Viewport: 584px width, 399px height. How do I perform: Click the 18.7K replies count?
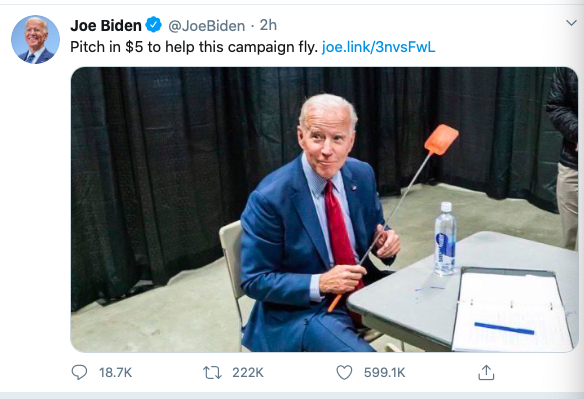tap(115, 373)
